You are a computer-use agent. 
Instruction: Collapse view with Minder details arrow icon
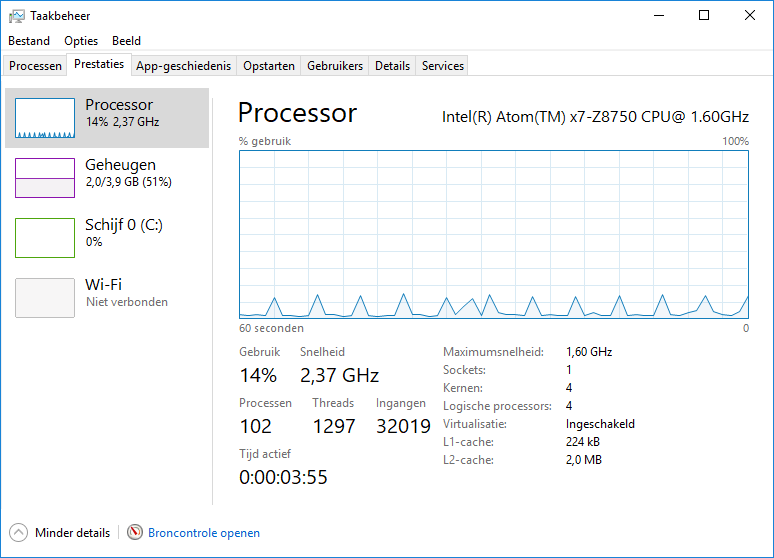pos(18,532)
